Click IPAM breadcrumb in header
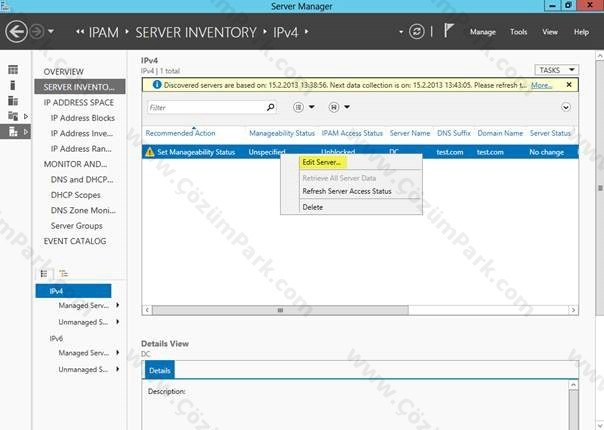 click(104, 32)
